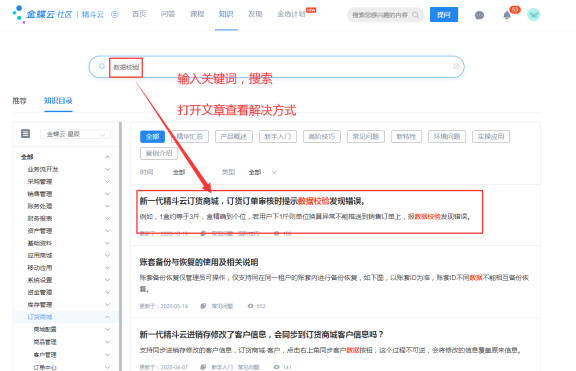Viewport: 576px width, 371px height.
Task: Filter by 常见问题 category
Action: pos(366,137)
